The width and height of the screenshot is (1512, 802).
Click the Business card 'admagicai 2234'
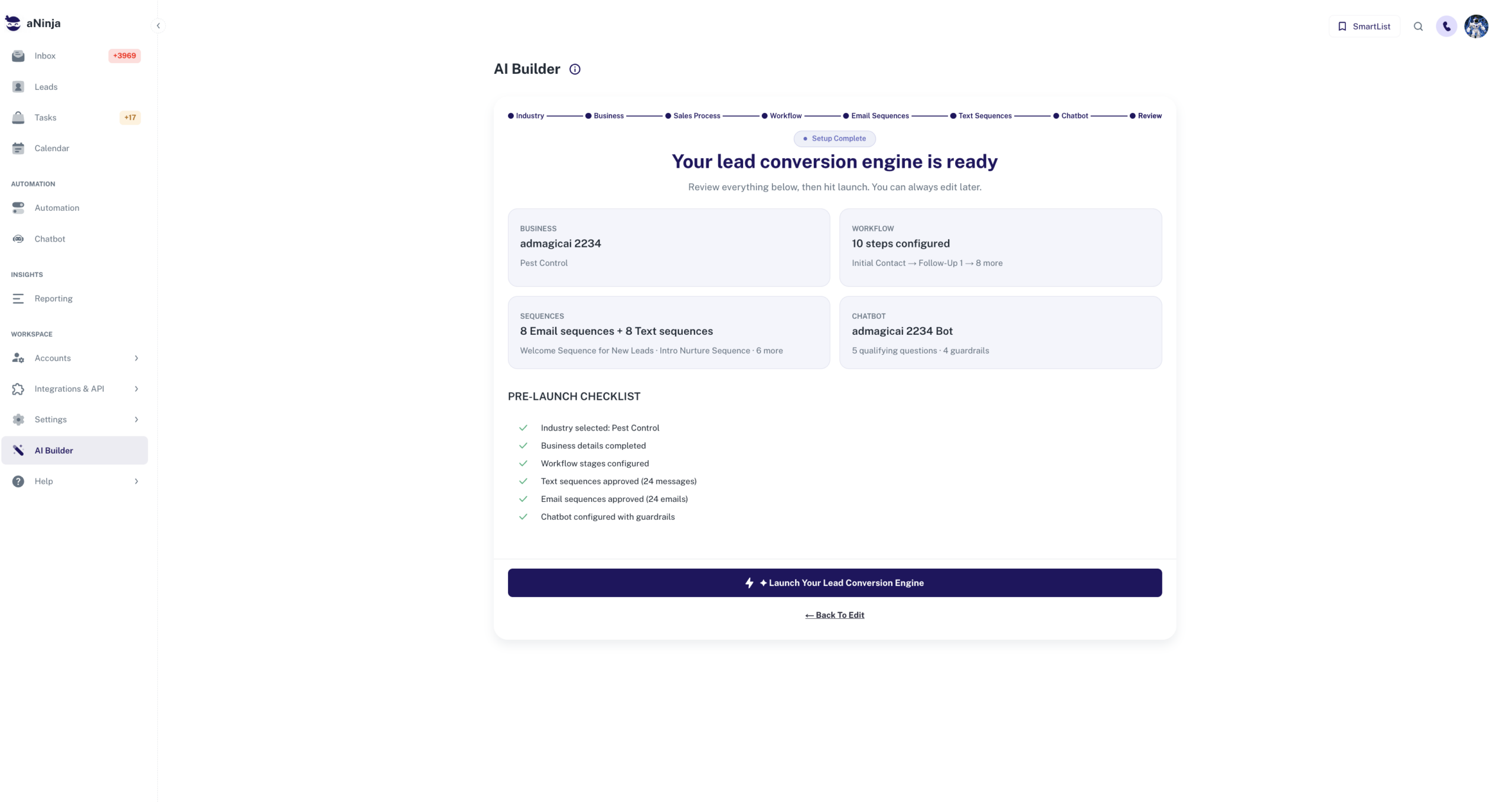point(669,247)
